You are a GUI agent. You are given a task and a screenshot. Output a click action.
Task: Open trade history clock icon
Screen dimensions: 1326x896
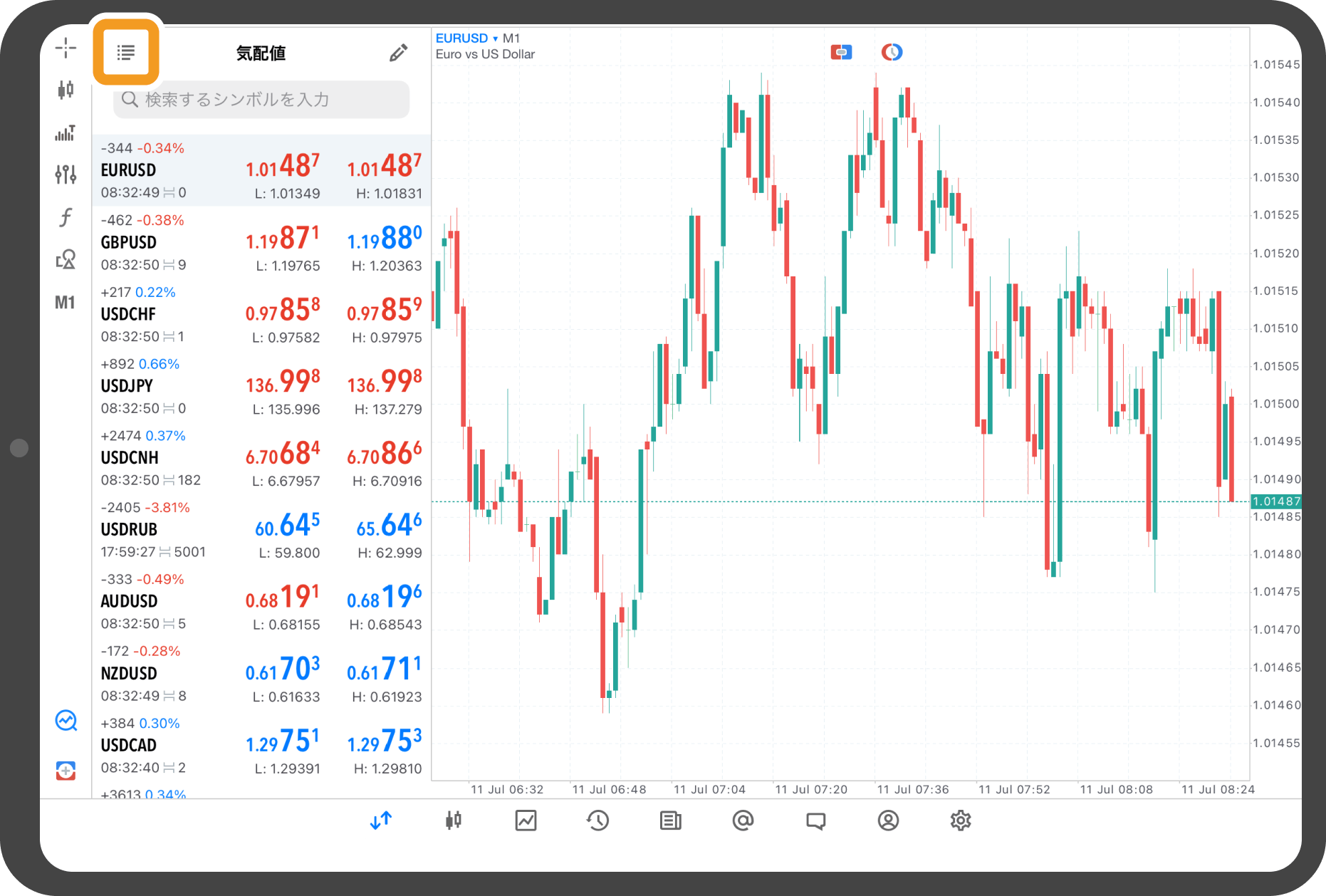click(597, 821)
